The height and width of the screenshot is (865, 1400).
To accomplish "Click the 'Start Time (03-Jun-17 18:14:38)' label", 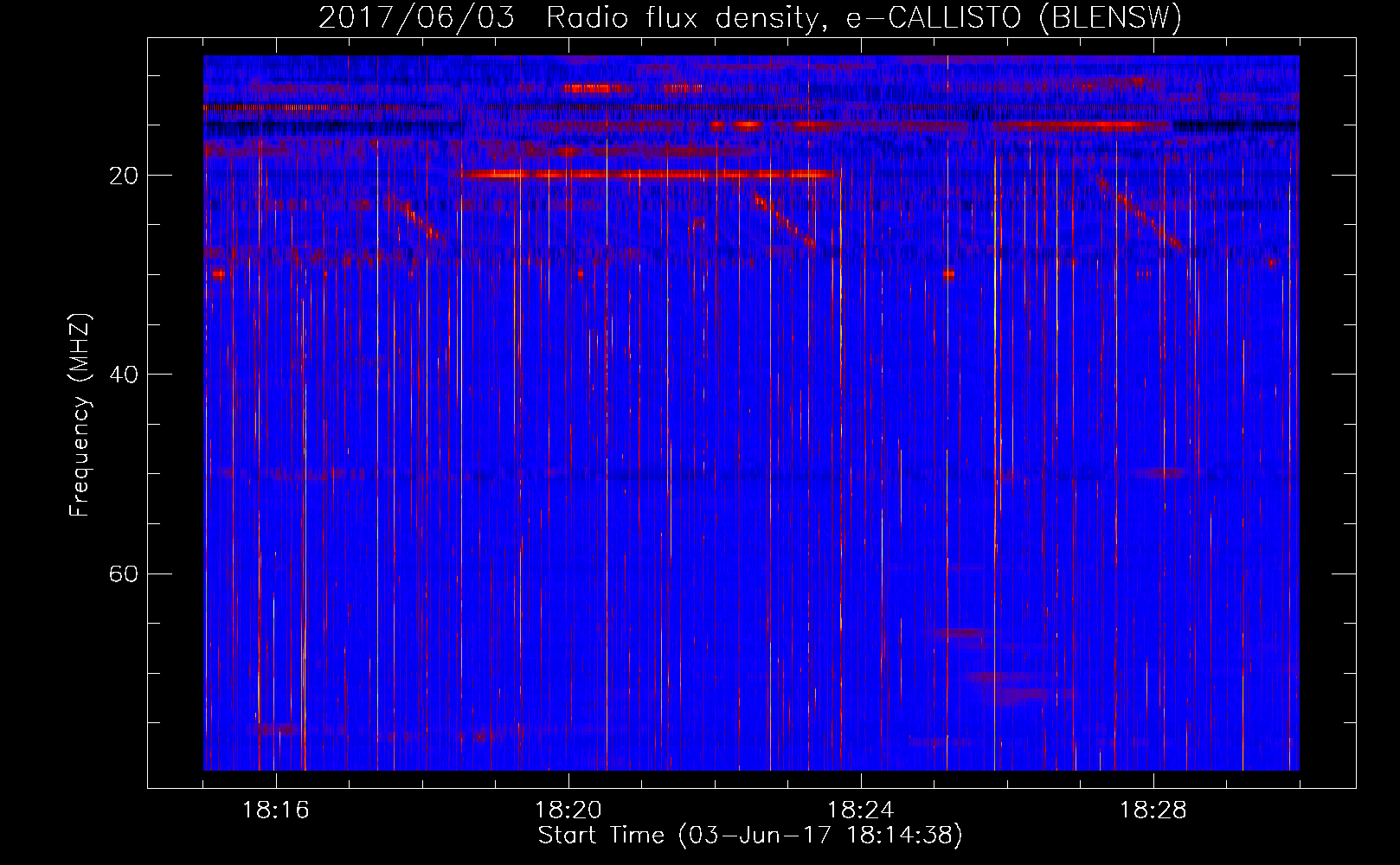I will tap(750, 836).
